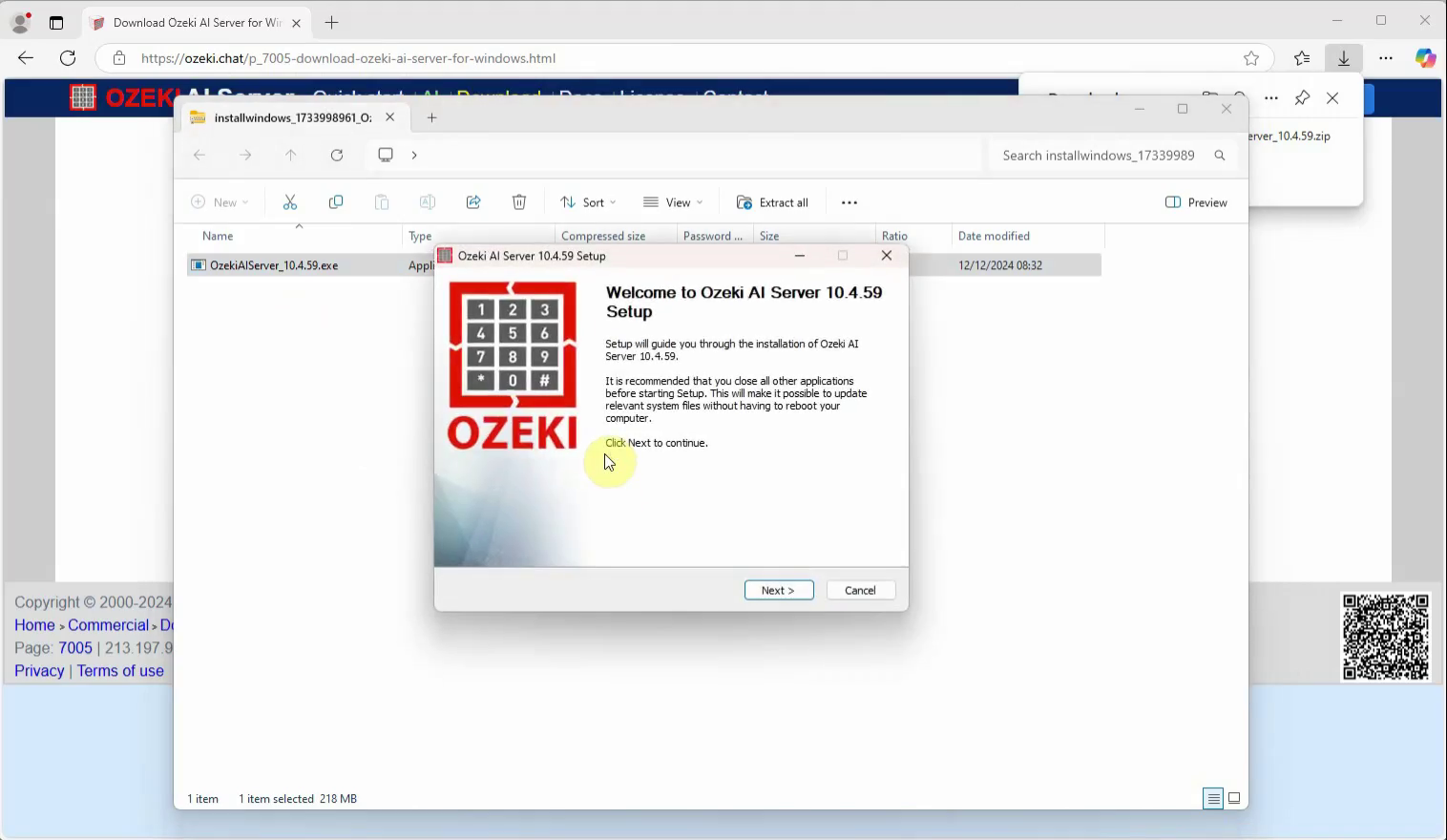Close the Download Ozeki AI Server tab

point(296,22)
